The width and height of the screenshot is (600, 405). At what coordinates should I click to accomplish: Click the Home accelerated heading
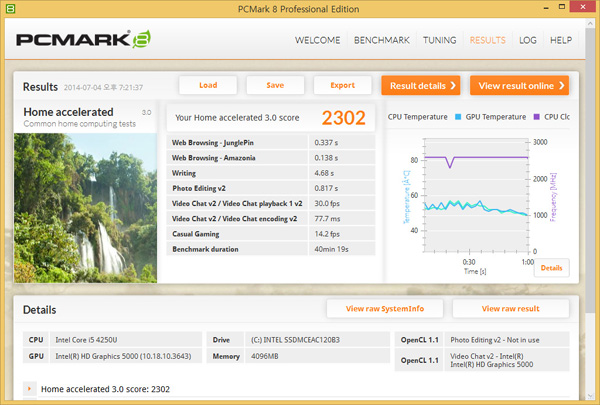click(68, 112)
